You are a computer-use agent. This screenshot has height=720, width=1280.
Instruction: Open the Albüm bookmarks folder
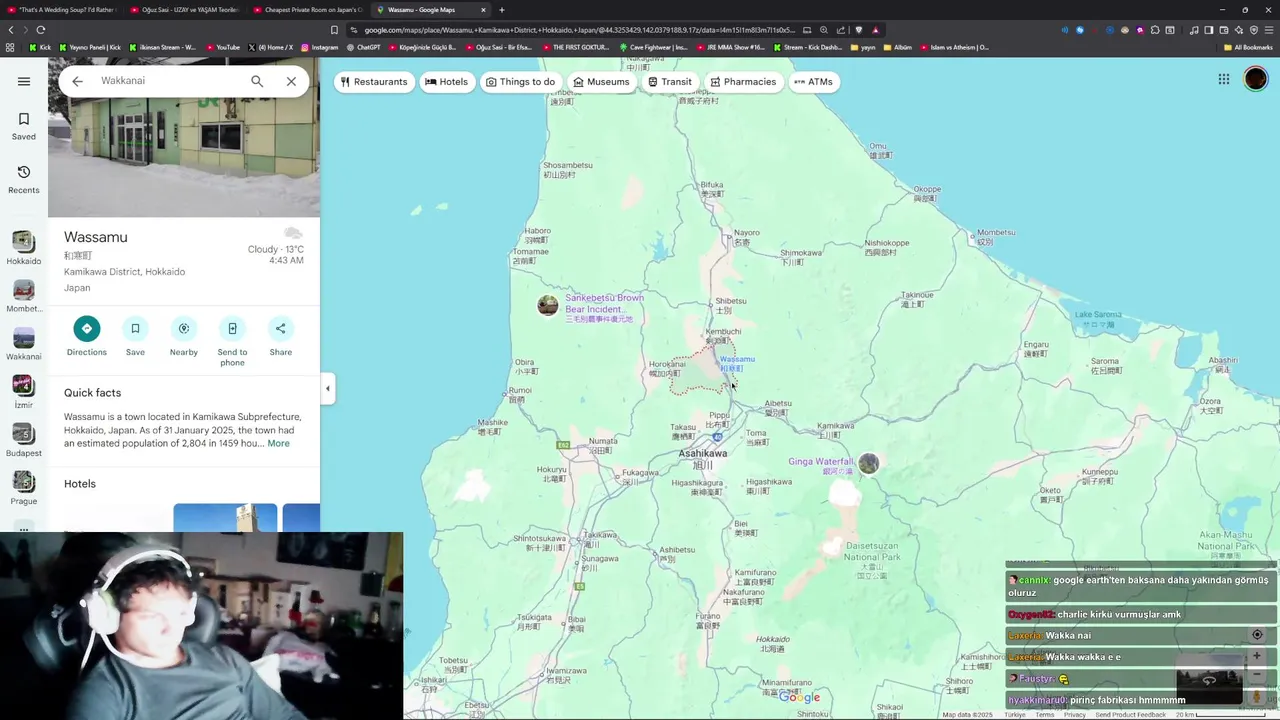[x=897, y=47]
